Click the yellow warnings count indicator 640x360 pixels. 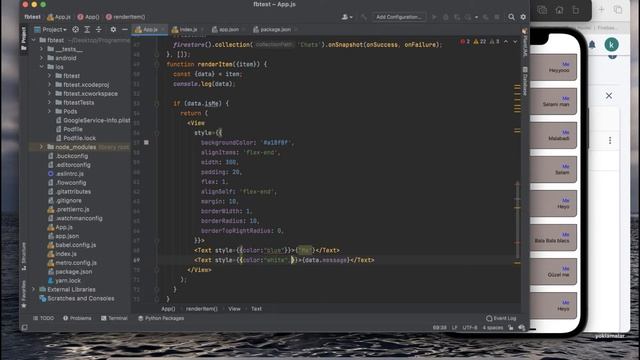click(x=480, y=42)
